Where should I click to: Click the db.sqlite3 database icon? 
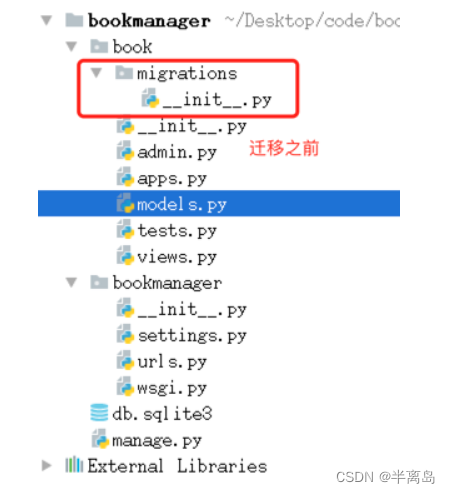[x=99, y=413]
